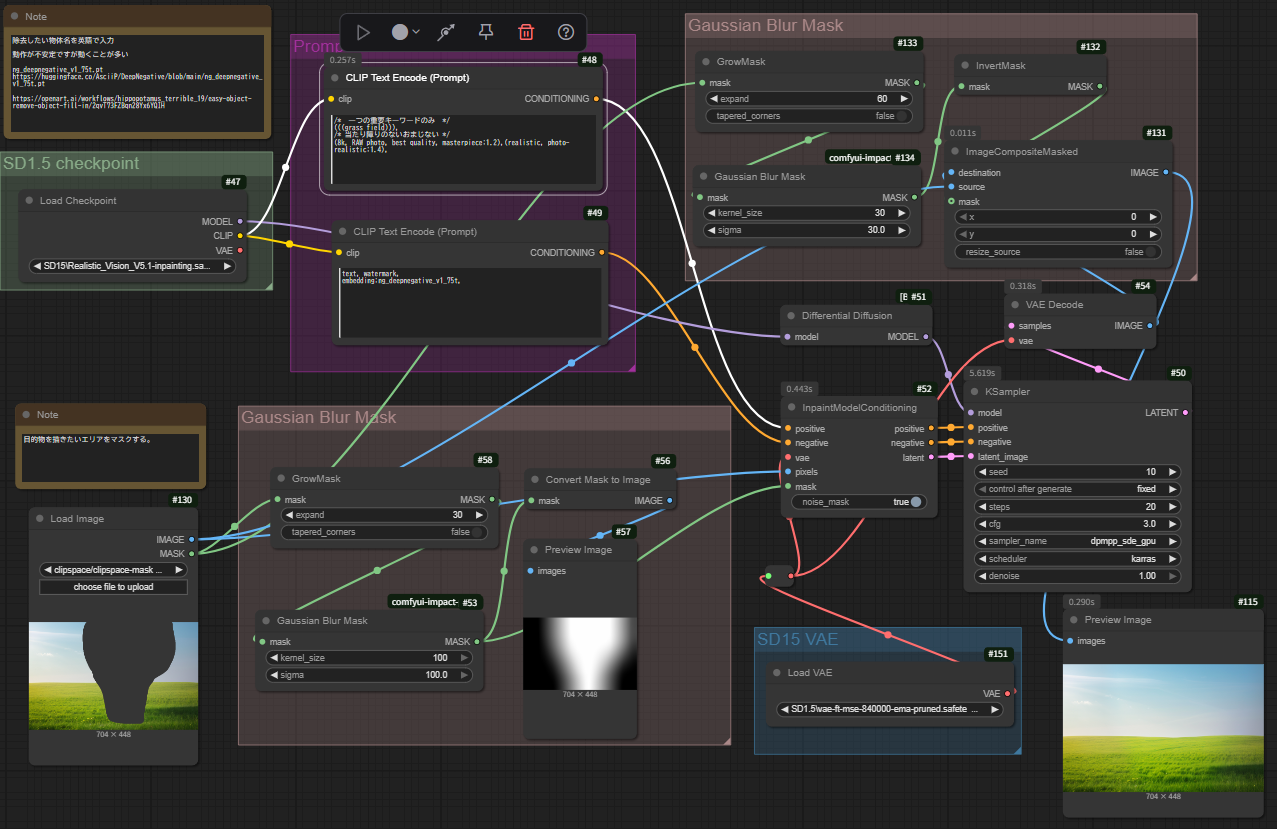Click the play icon in the selection toolbar
Viewport: 1277px width, 829px height.
click(x=363, y=32)
